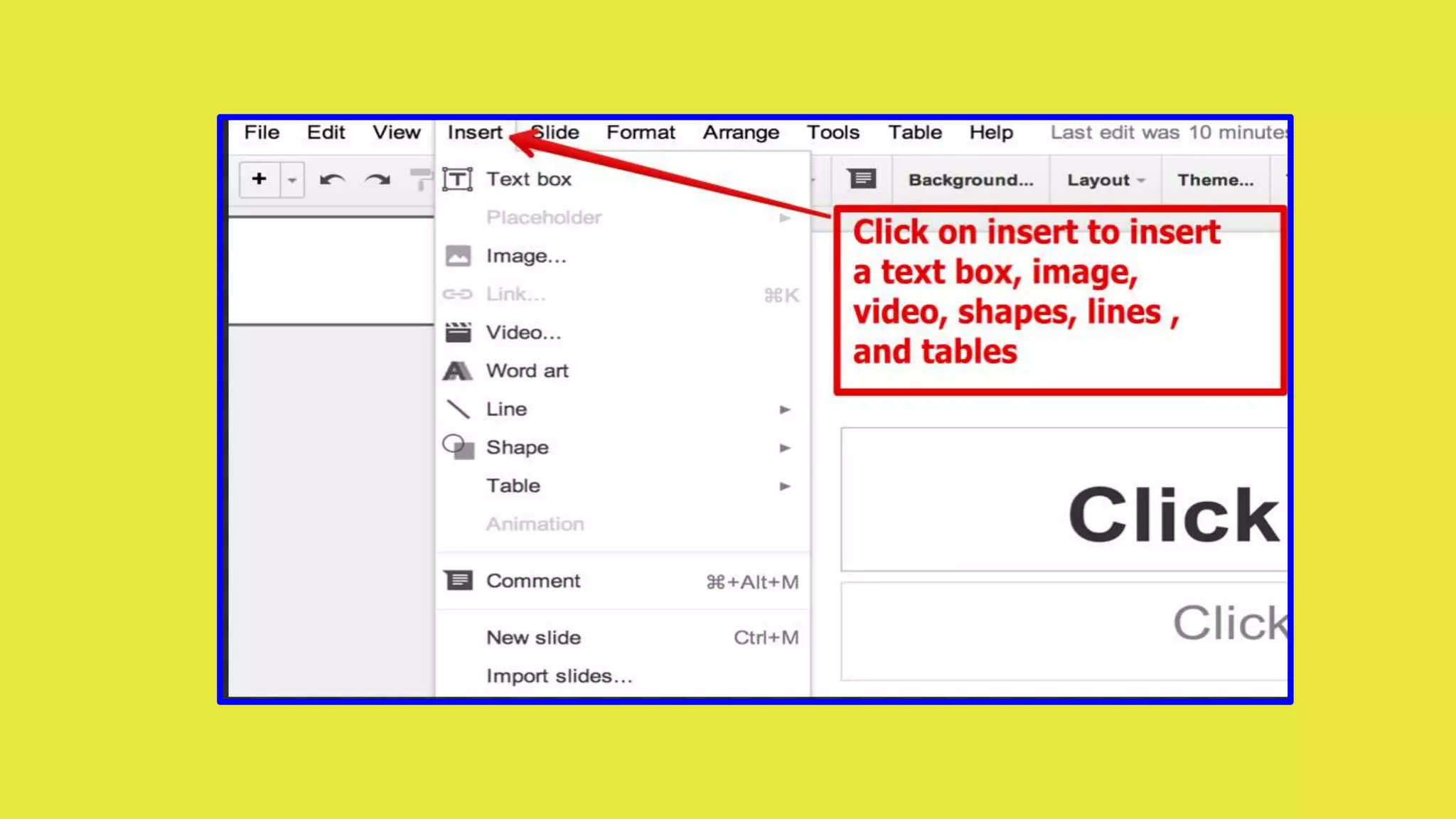This screenshot has height=819, width=1456.
Task: Click the toolbar comment icon beside Background
Action: click(862, 179)
